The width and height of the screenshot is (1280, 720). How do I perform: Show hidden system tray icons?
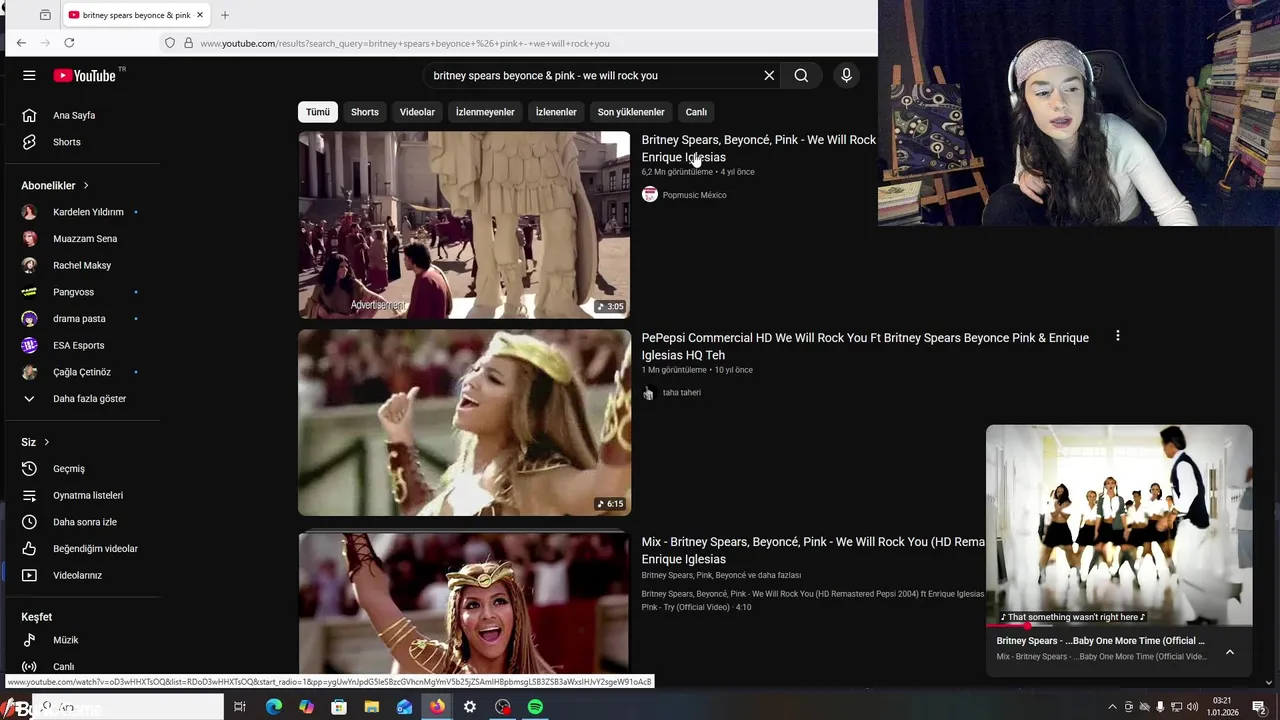pos(1112,707)
